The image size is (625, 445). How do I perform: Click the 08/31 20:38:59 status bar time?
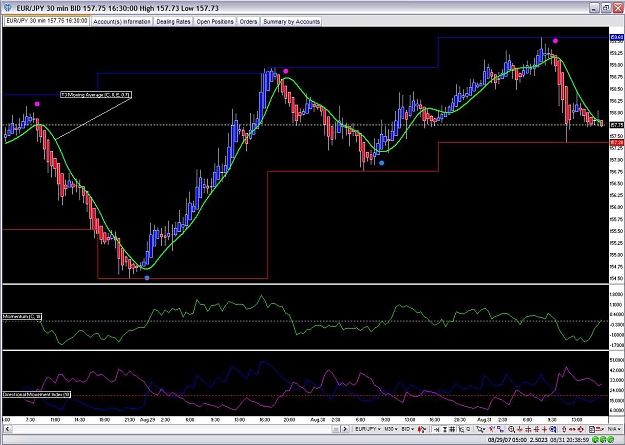(x=570, y=439)
